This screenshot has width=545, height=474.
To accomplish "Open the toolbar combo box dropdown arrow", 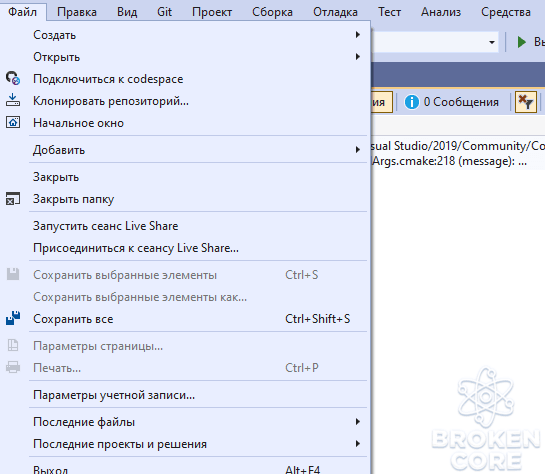I will coord(492,42).
